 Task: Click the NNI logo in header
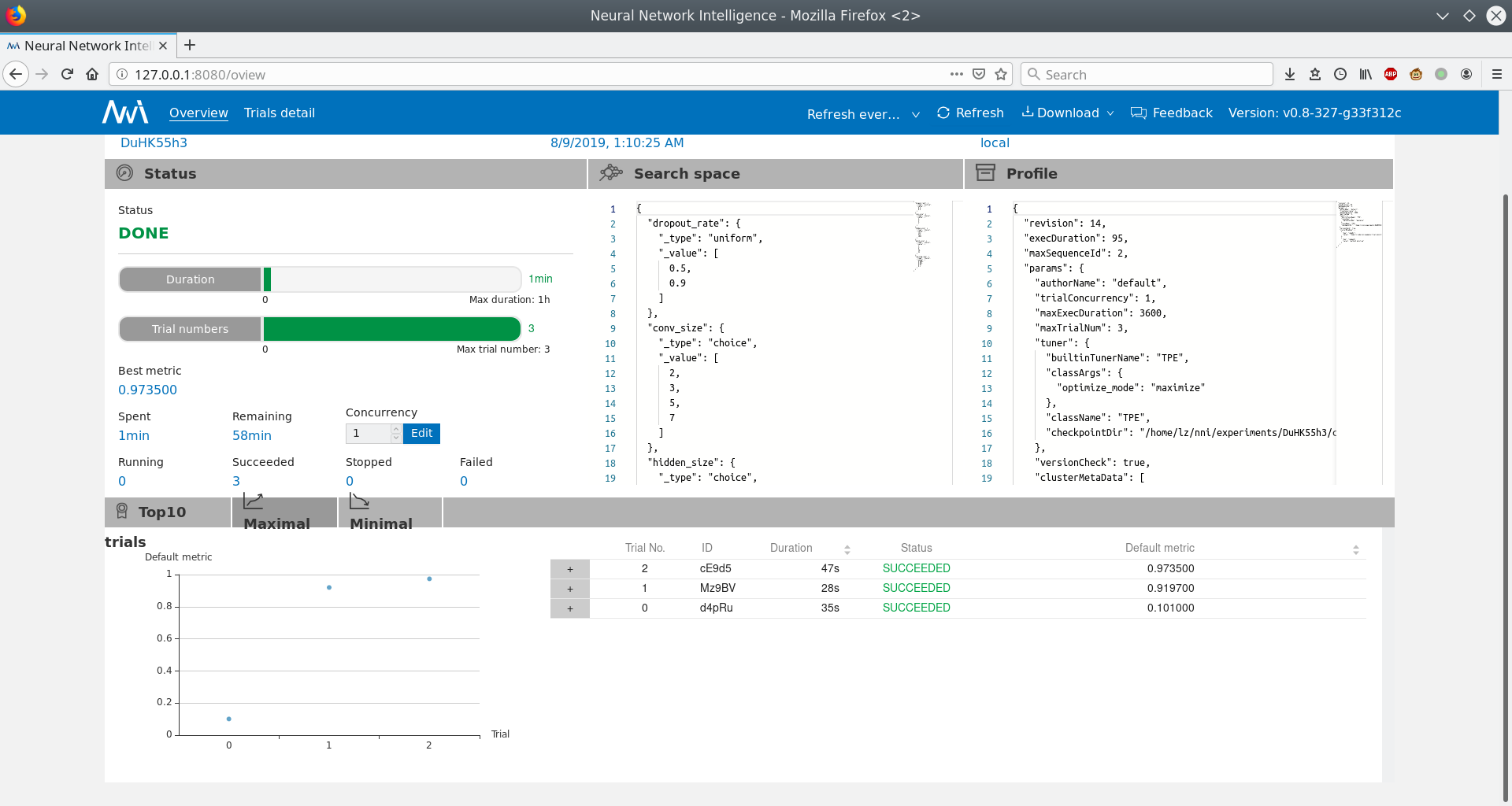tap(125, 113)
